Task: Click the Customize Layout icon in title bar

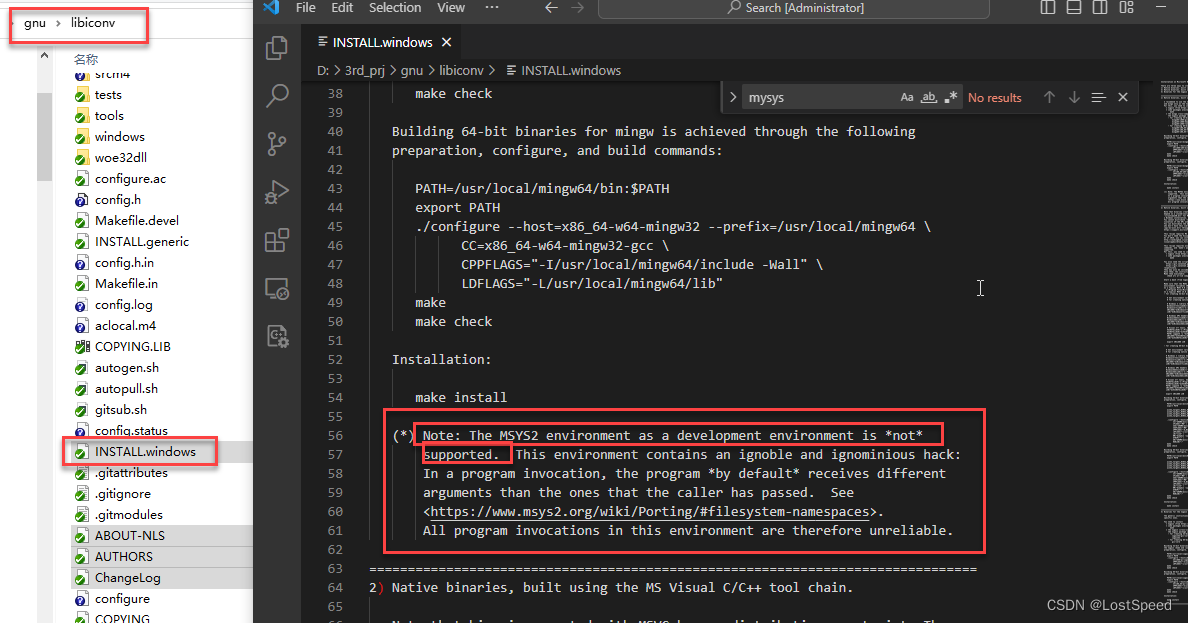Action: (x=1125, y=8)
